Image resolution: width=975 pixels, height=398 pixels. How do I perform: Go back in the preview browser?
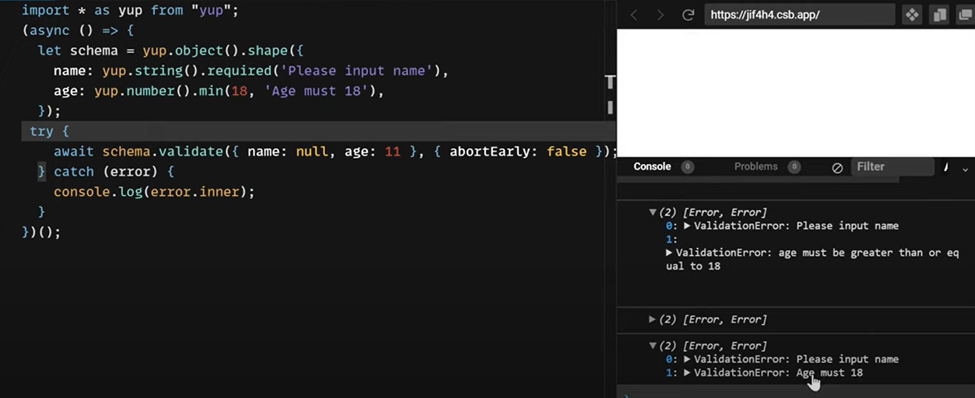(x=634, y=15)
